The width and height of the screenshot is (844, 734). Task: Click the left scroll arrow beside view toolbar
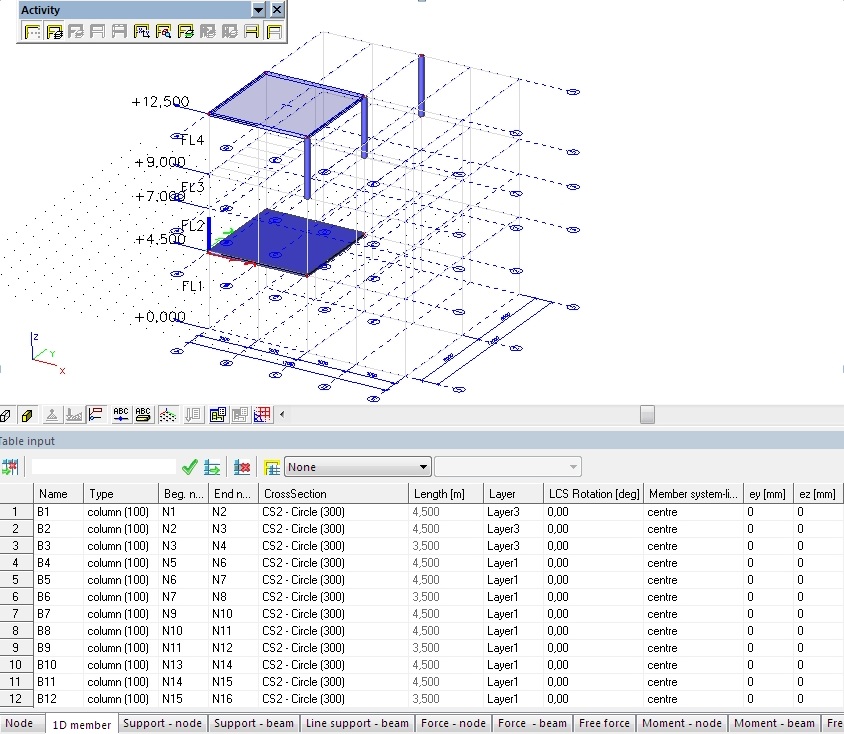click(x=282, y=414)
